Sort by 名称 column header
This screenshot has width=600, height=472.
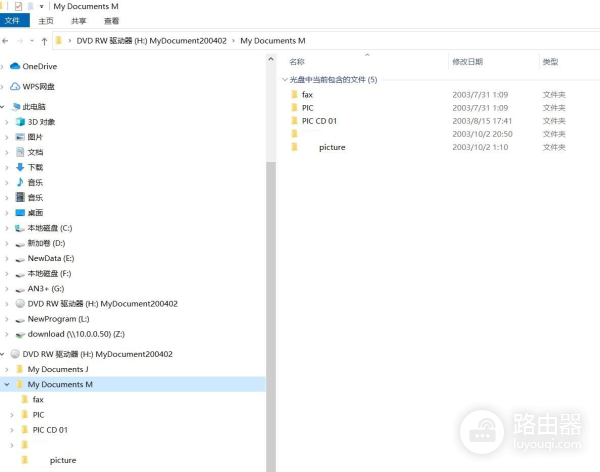click(297, 62)
